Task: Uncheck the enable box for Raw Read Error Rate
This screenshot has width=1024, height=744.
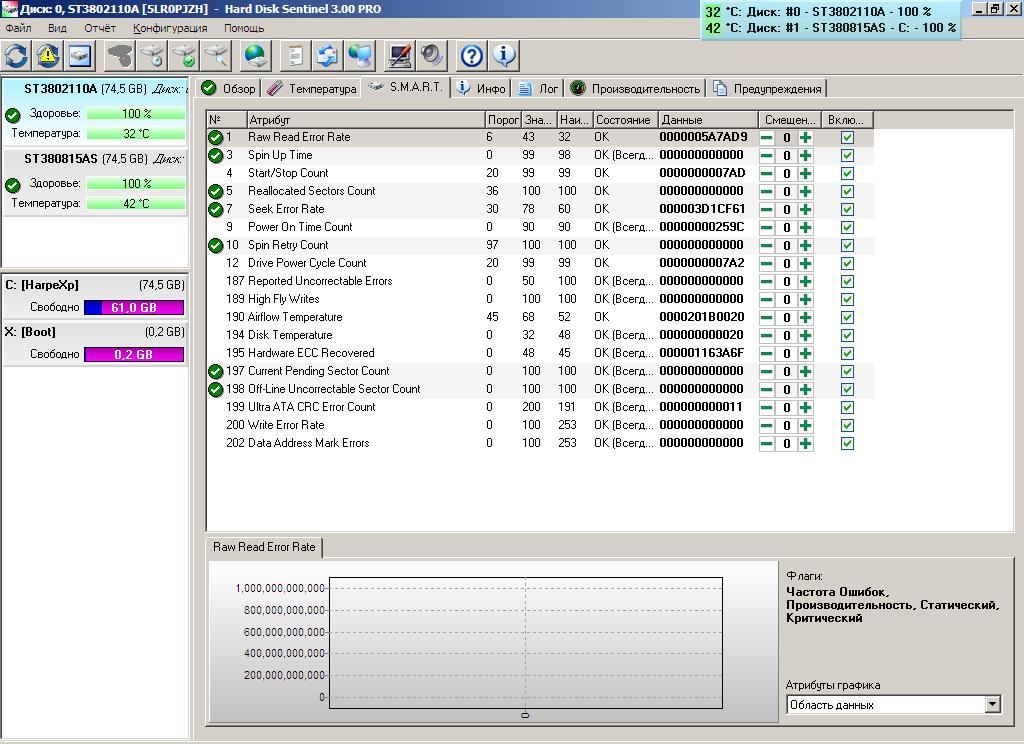Action: click(x=847, y=138)
